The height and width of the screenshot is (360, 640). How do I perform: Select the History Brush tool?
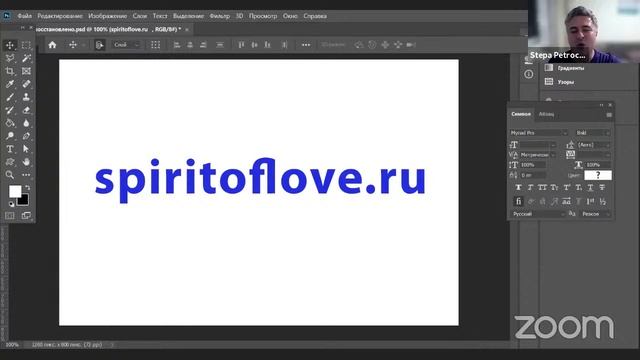(10, 110)
